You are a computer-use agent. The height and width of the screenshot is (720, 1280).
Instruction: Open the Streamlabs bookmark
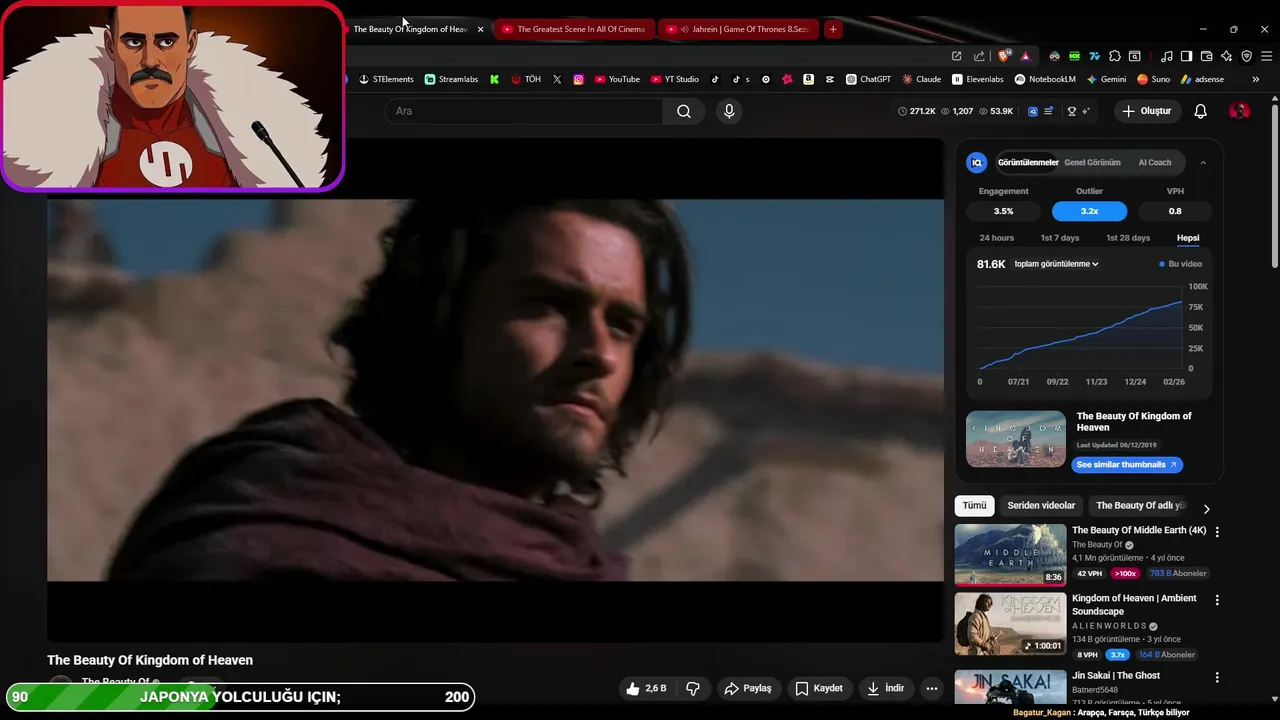click(451, 79)
